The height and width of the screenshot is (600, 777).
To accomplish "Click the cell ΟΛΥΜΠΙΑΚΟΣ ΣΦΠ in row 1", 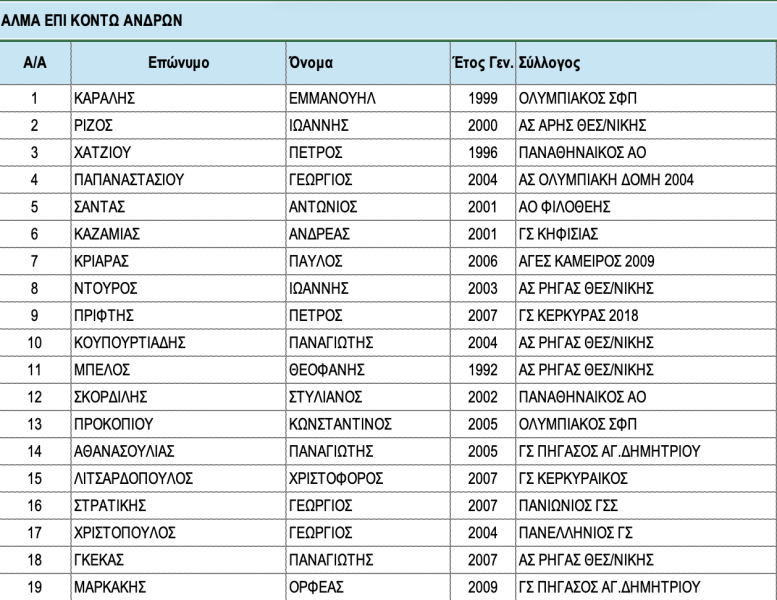I will (578, 98).
